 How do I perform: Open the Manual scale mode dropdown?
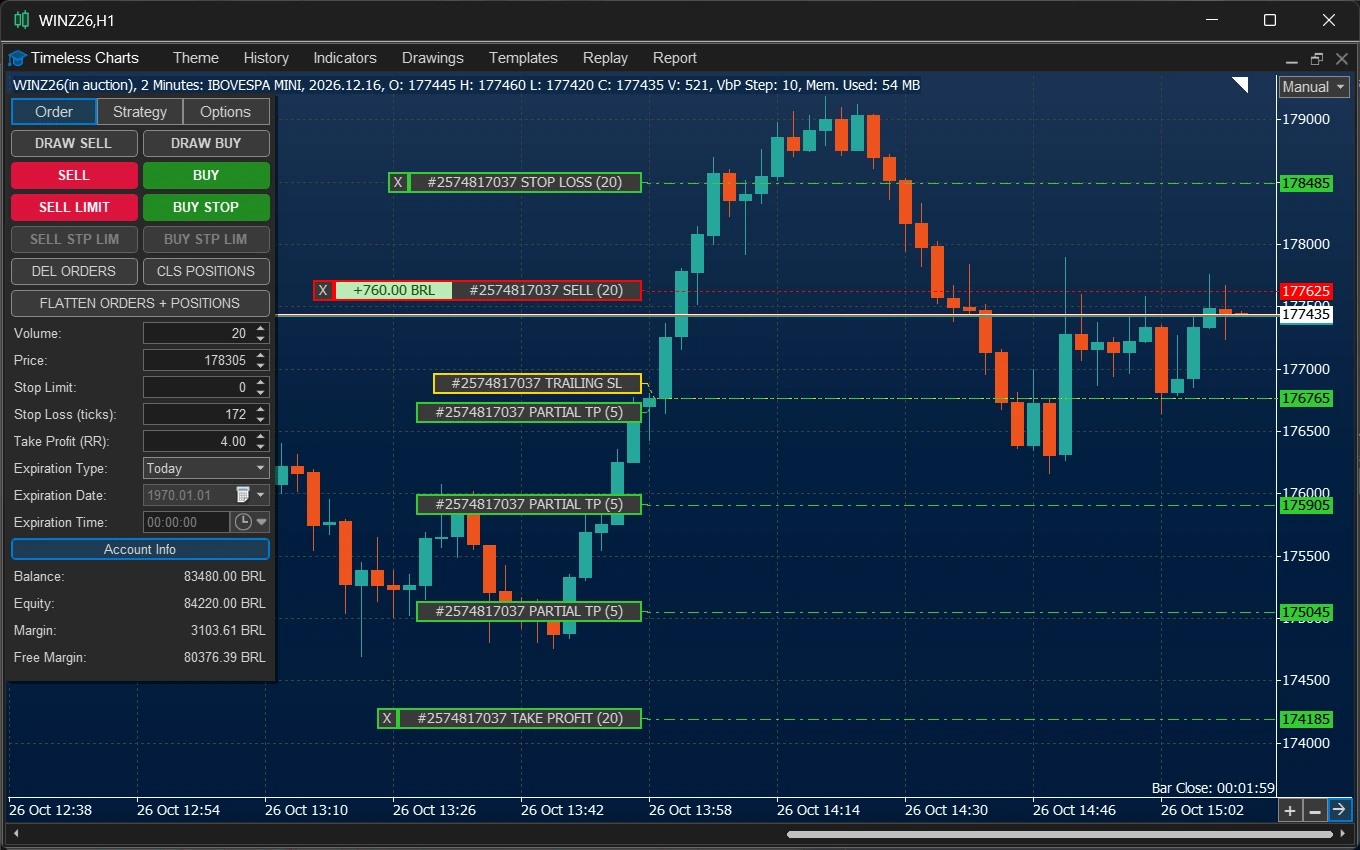1314,87
